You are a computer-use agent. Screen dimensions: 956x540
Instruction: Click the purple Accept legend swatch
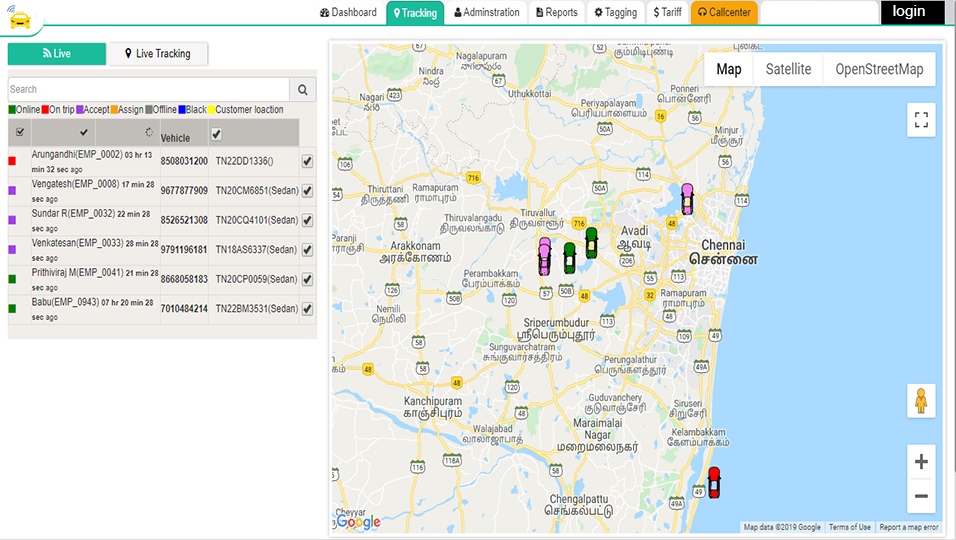pos(79,110)
